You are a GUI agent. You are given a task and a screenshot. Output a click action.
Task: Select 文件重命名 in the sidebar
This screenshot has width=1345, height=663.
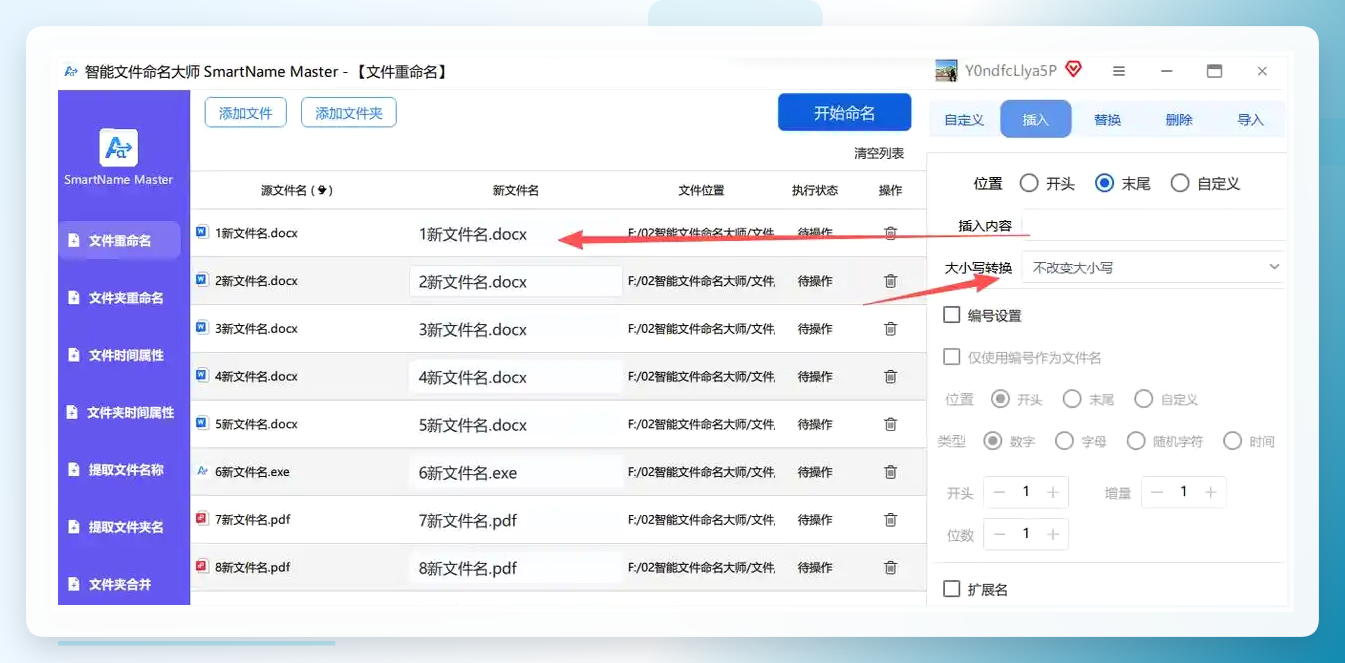(x=119, y=240)
